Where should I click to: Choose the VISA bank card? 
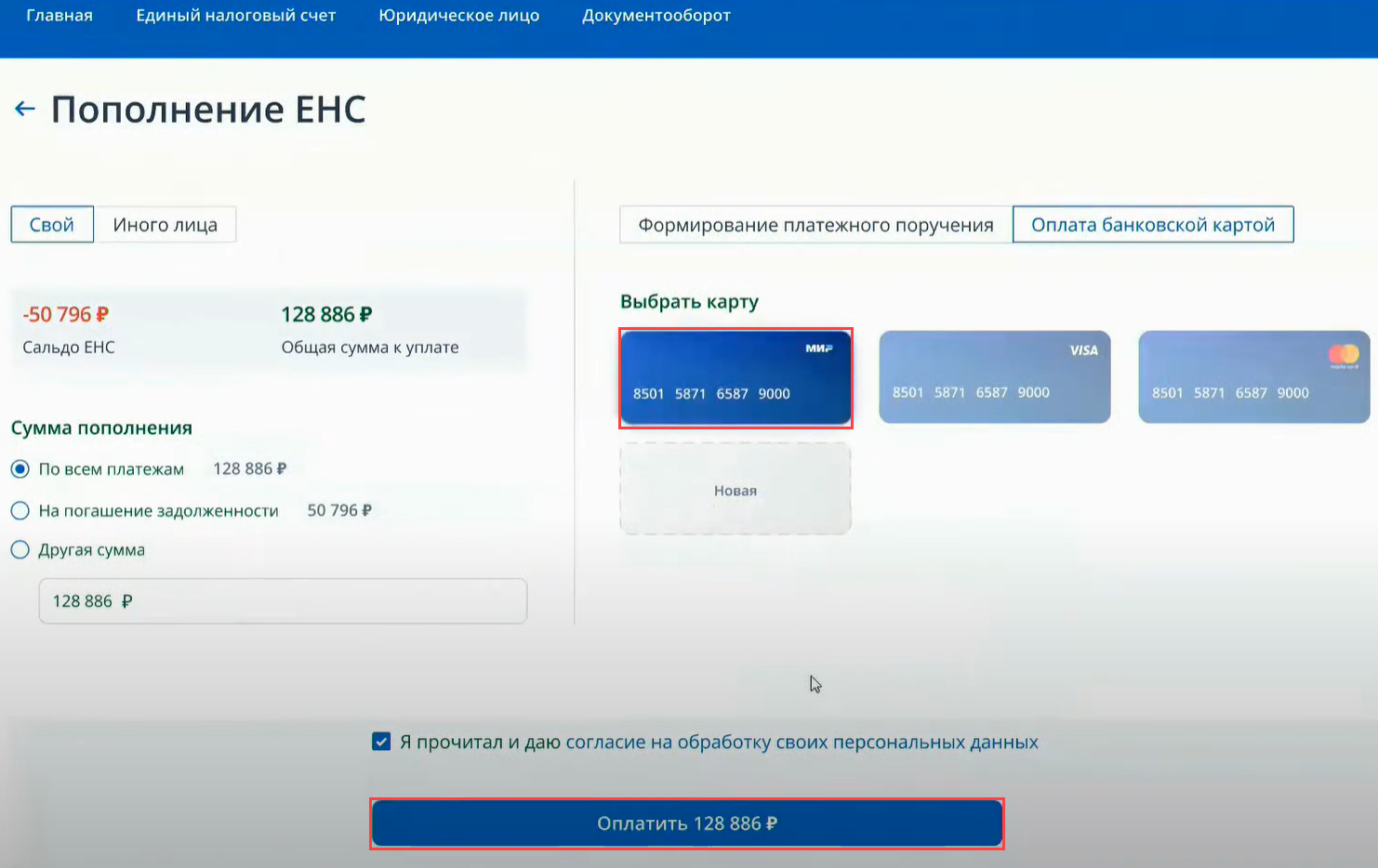994,377
